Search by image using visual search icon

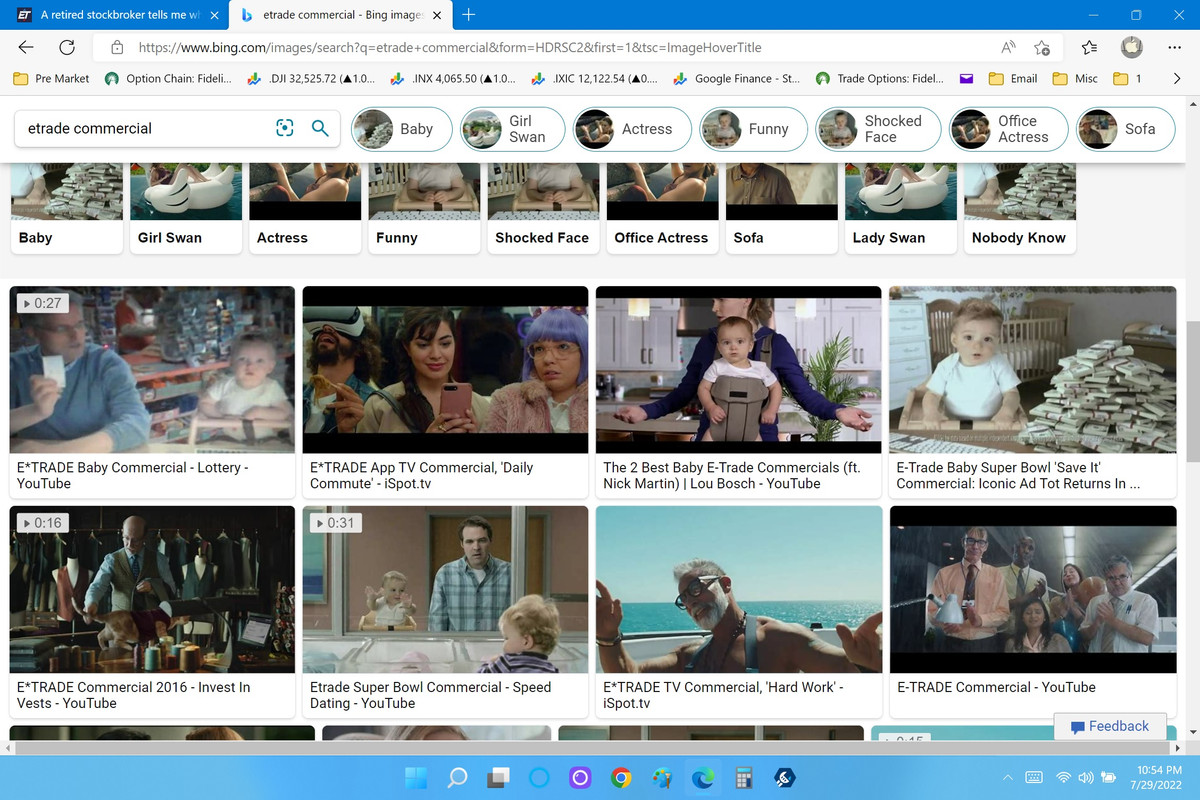coord(284,128)
